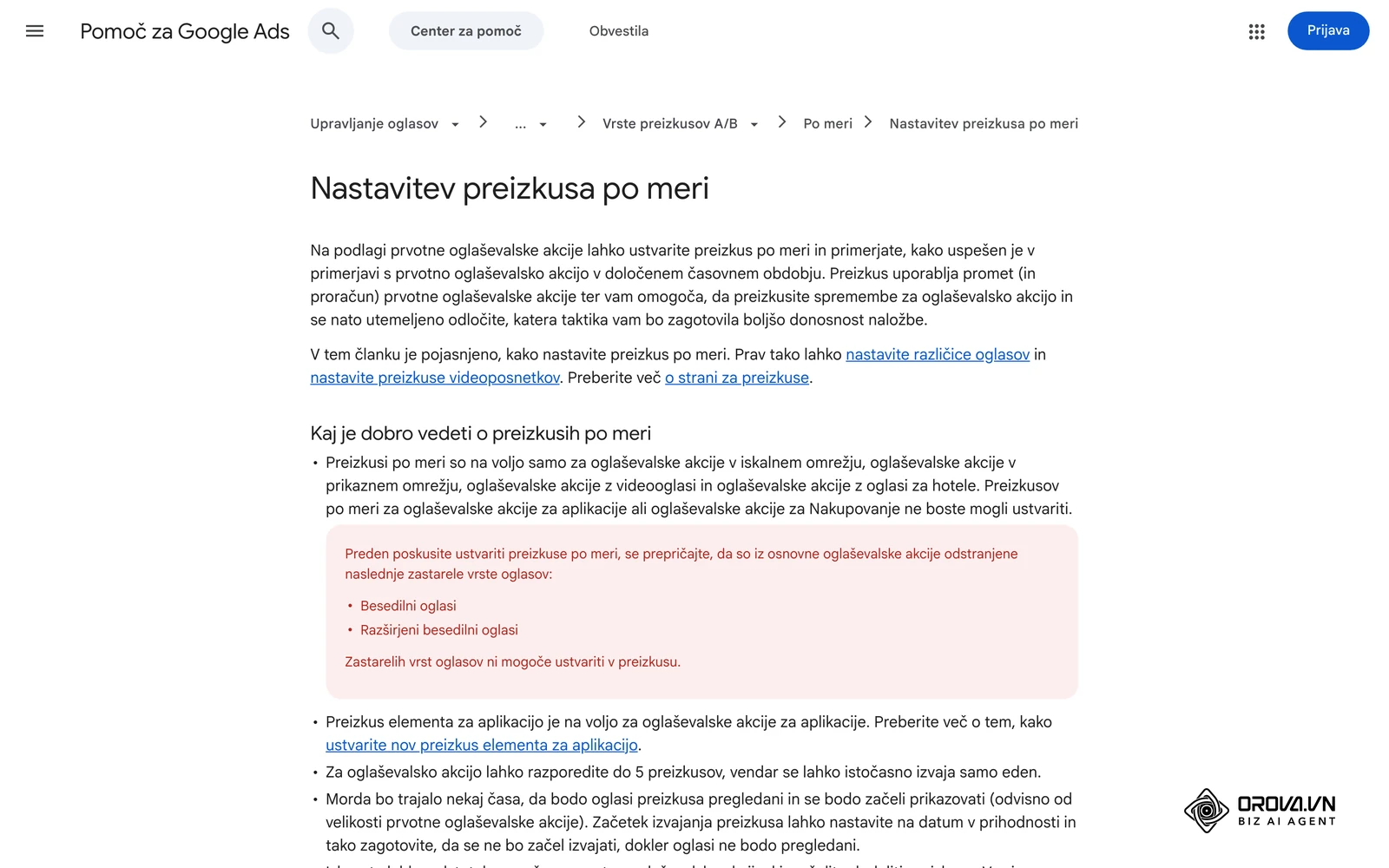Click the Pomoč za Google Ads title
1389x868 pixels.
click(x=185, y=31)
